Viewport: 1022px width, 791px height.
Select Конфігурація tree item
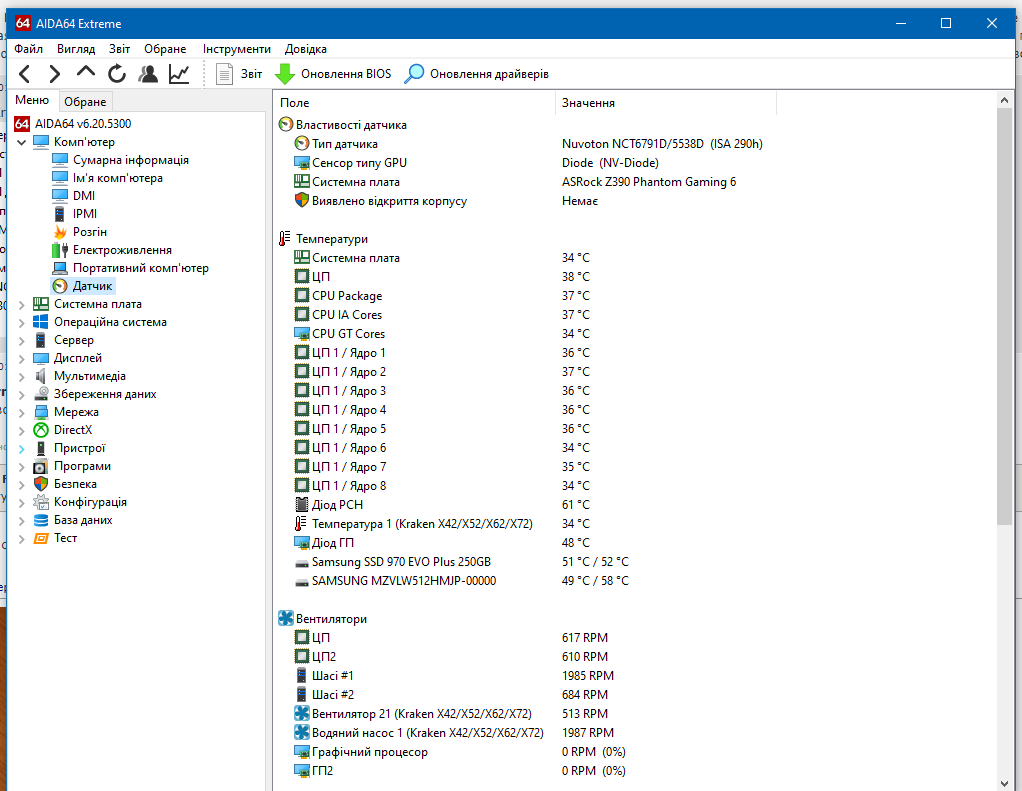pos(90,502)
